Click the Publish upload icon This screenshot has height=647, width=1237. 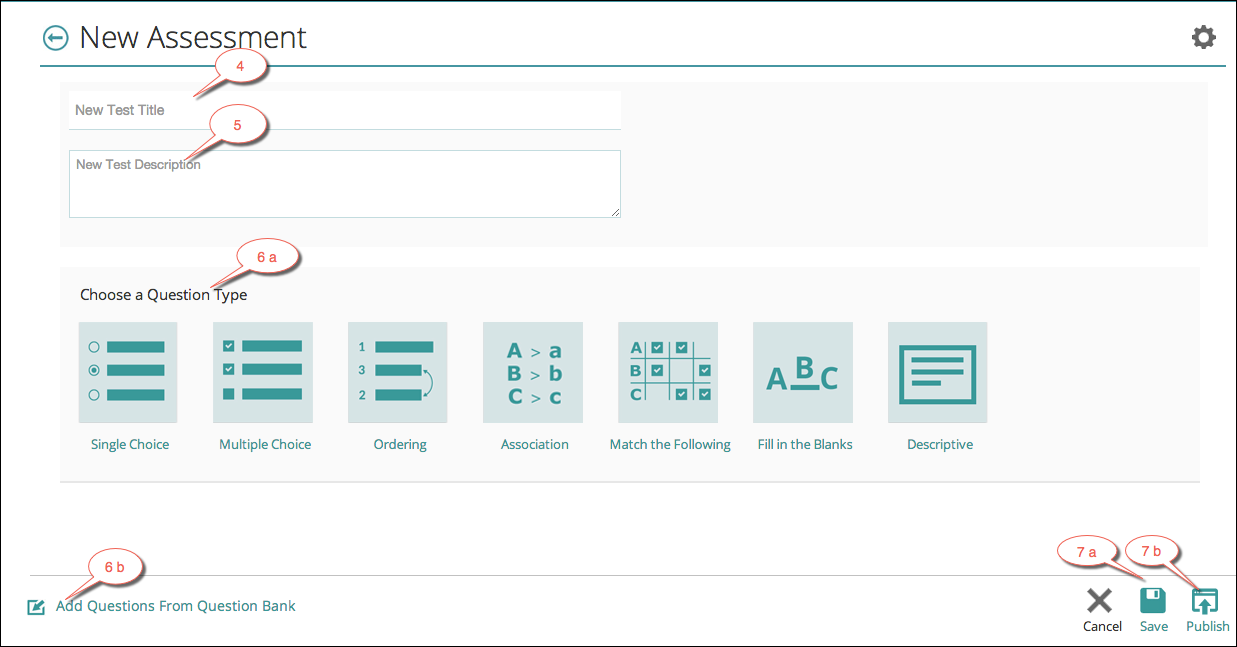coord(1205,600)
